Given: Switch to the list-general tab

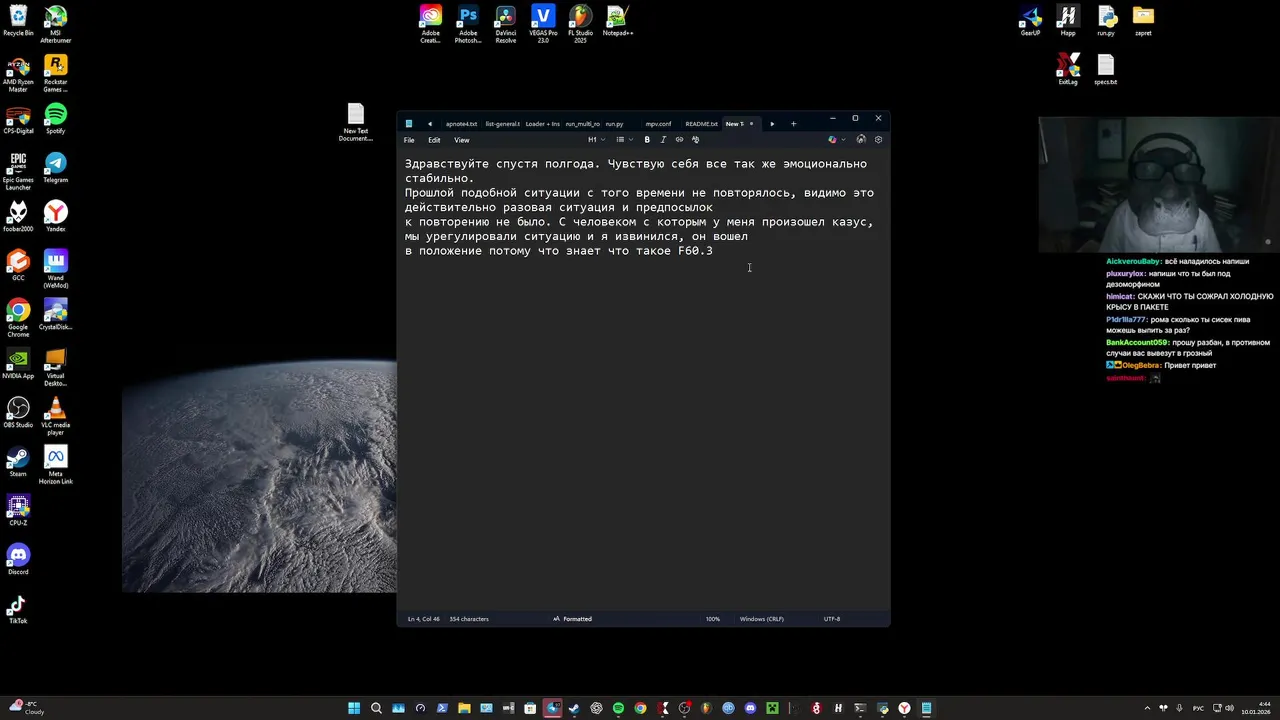Looking at the screenshot, I should pos(503,124).
